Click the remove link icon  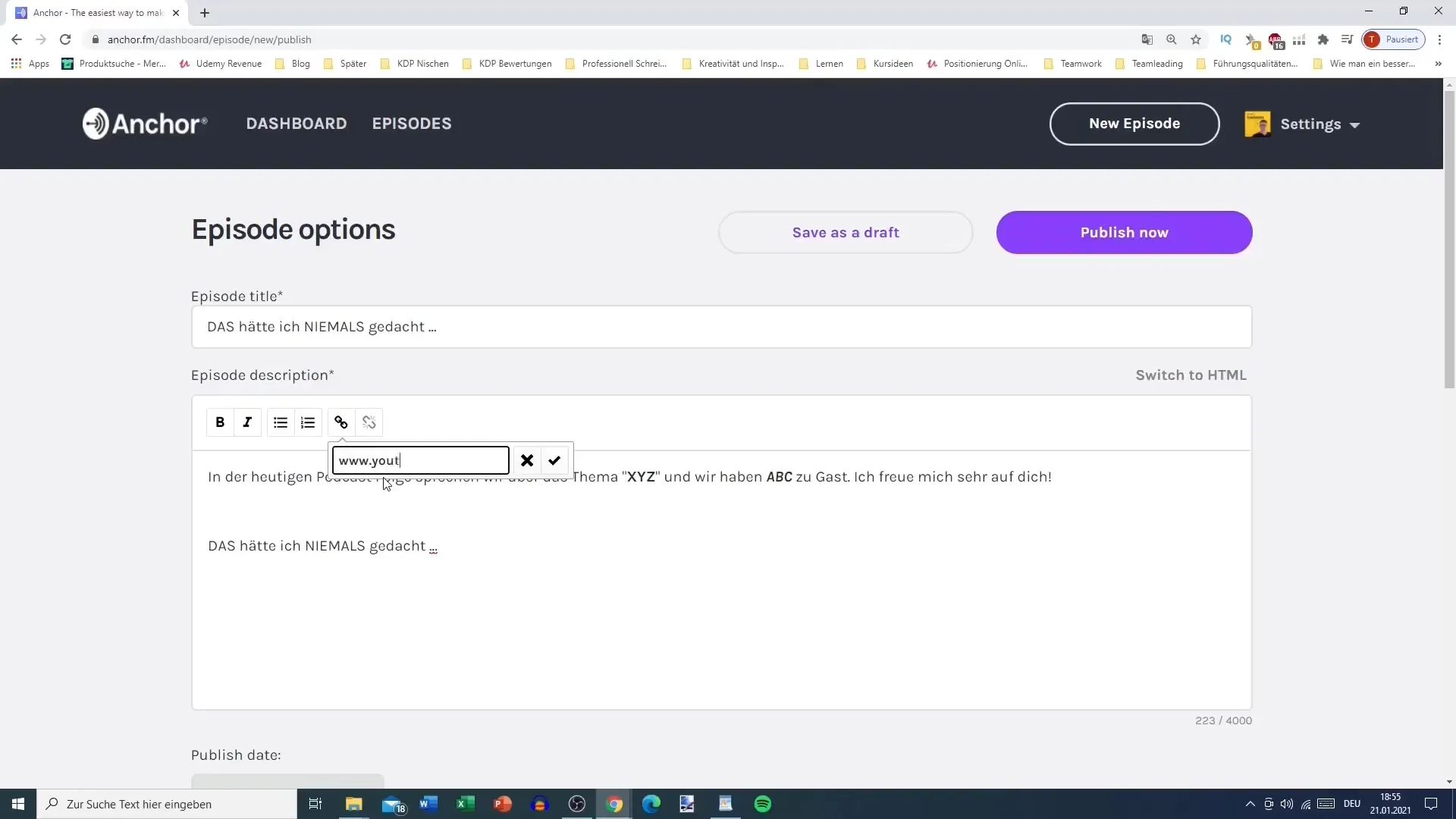[369, 422]
